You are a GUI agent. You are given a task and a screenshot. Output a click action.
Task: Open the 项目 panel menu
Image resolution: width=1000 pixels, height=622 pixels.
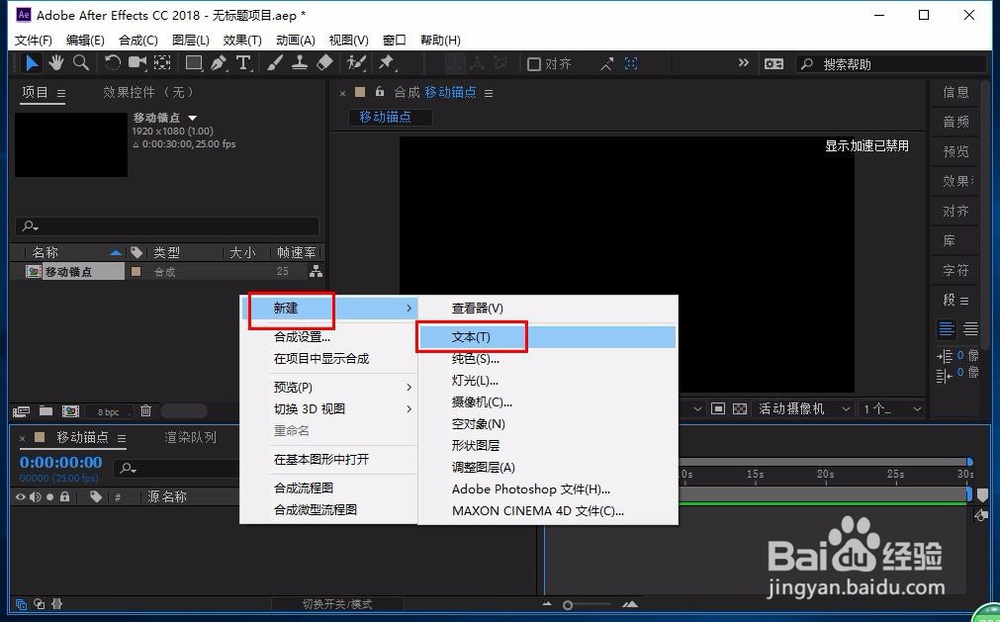[x=61, y=93]
